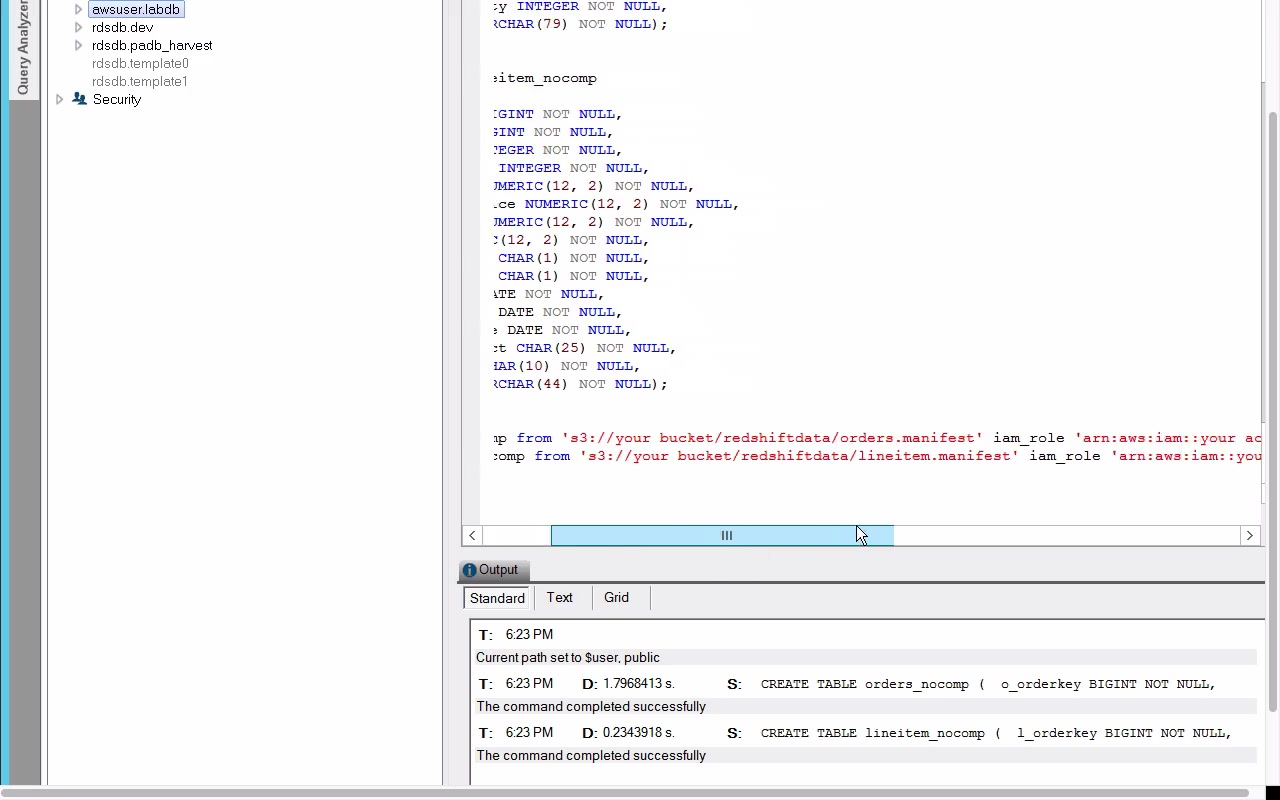Click the editor scrollbar left arrow
Viewport: 1280px width, 800px height.
pyautogui.click(x=472, y=536)
